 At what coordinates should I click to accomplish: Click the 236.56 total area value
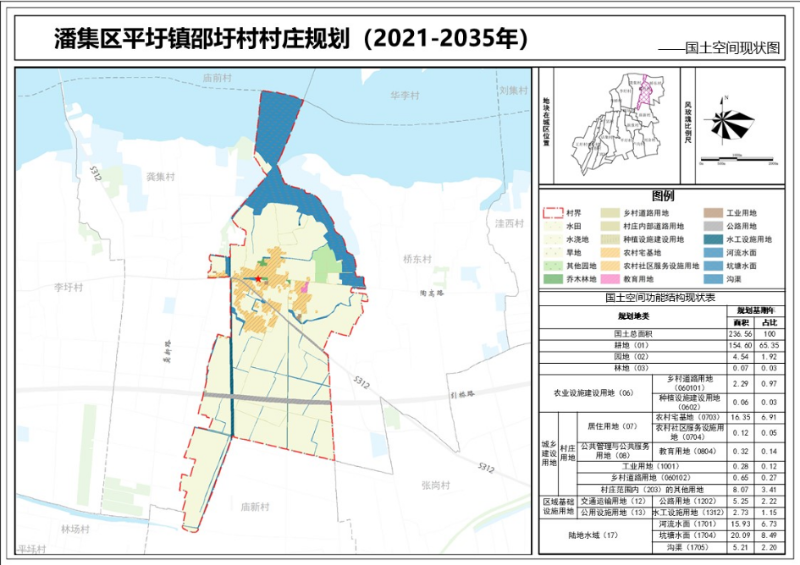point(741,334)
